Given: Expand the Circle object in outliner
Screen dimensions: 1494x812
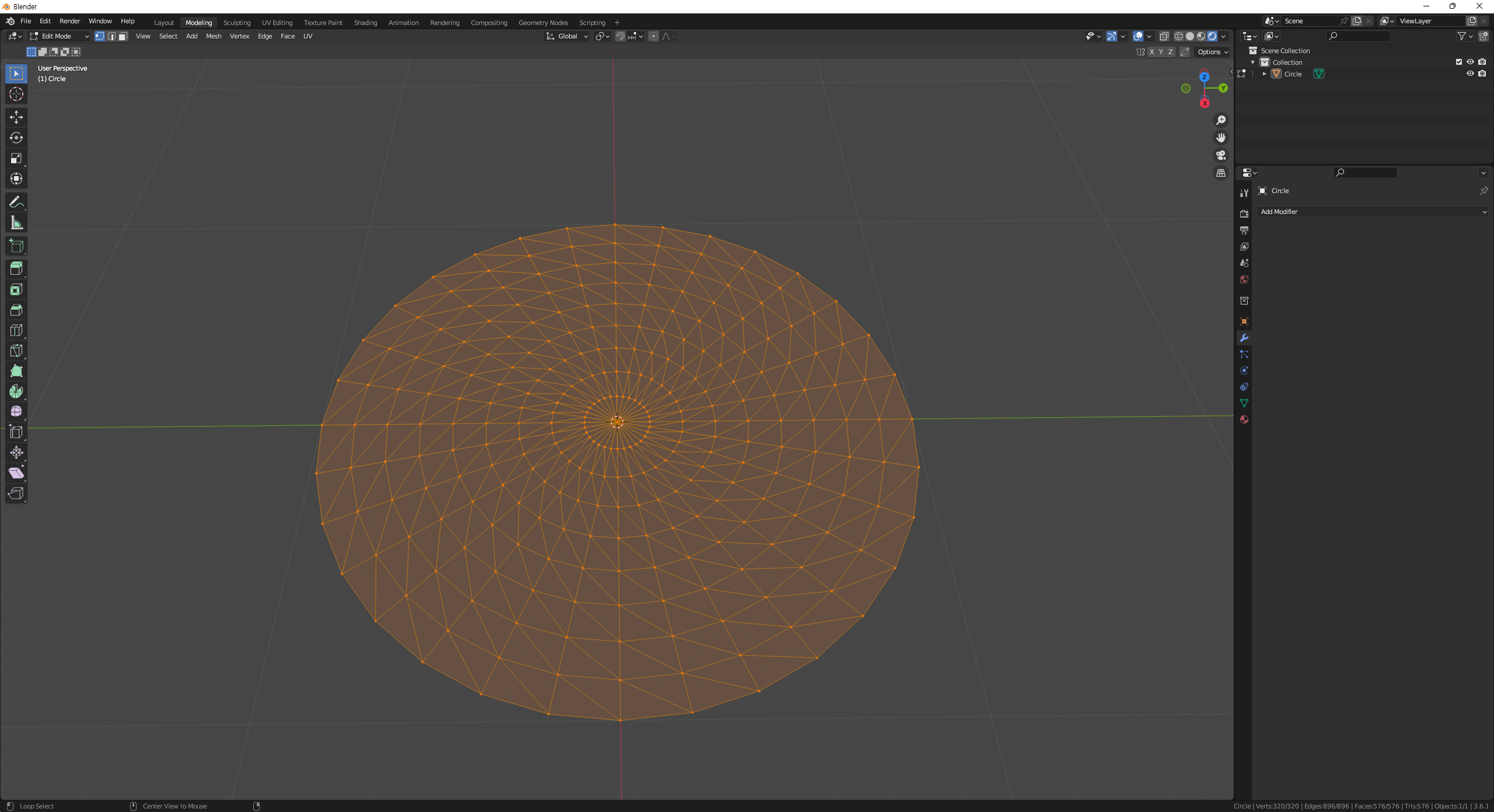Looking at the screenshot, I should tap(1265, 74).
